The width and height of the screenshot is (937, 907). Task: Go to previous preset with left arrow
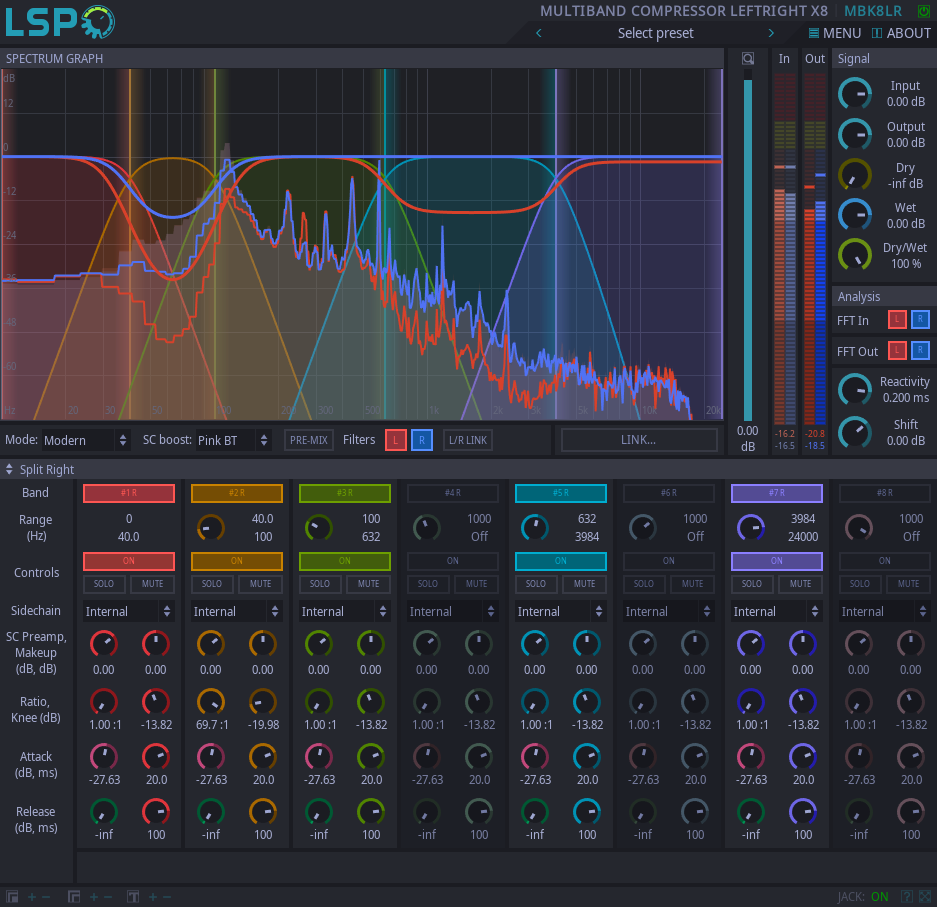[539, 33]
